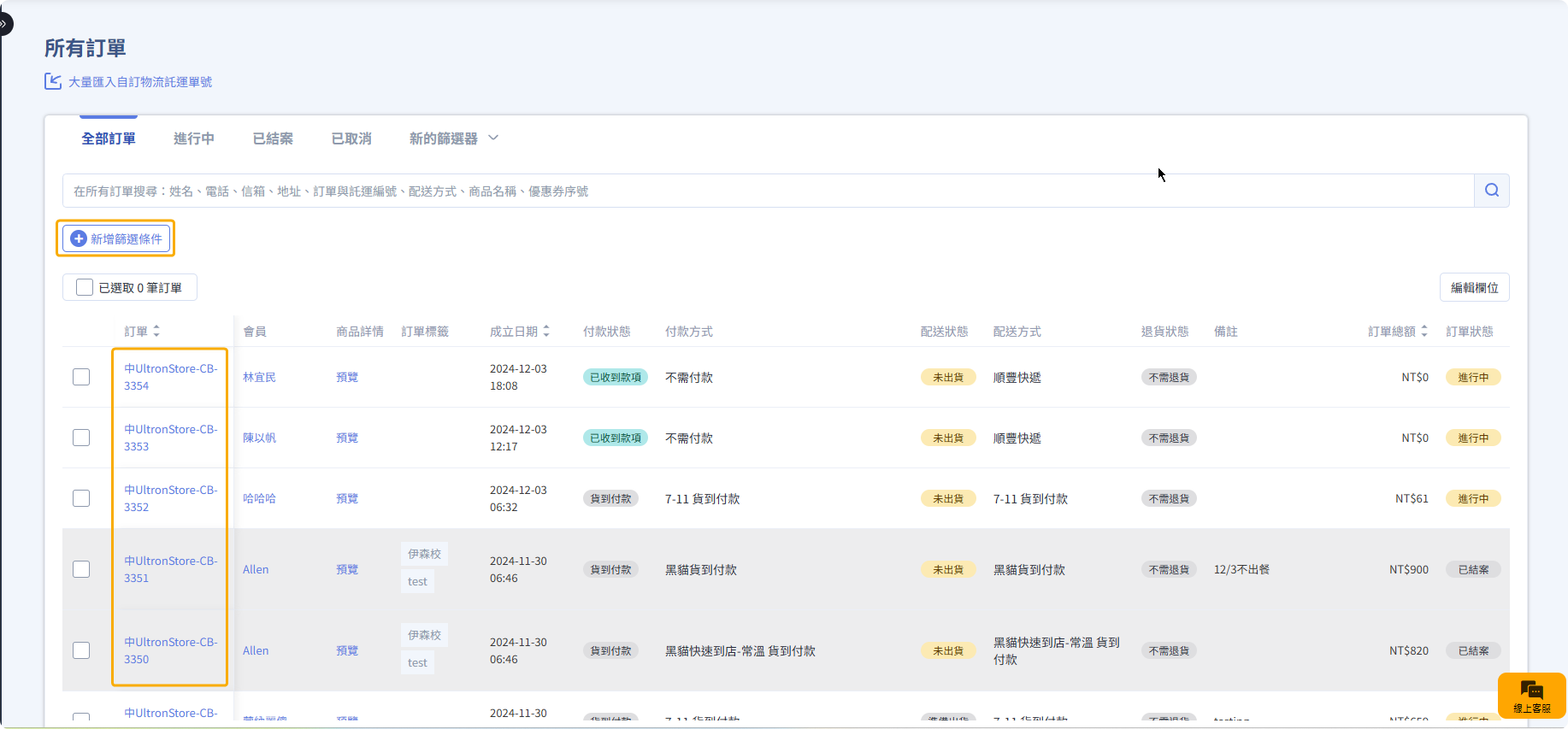Open member 林宜民 profile link
Image resolution: width=1568 pixels, height=729 pixels.
pyautogui.click(x=259, y=377)
